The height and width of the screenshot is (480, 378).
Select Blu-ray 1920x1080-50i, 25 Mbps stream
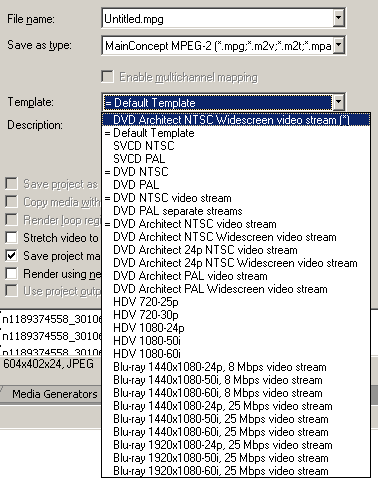click(x=236, y=458)
